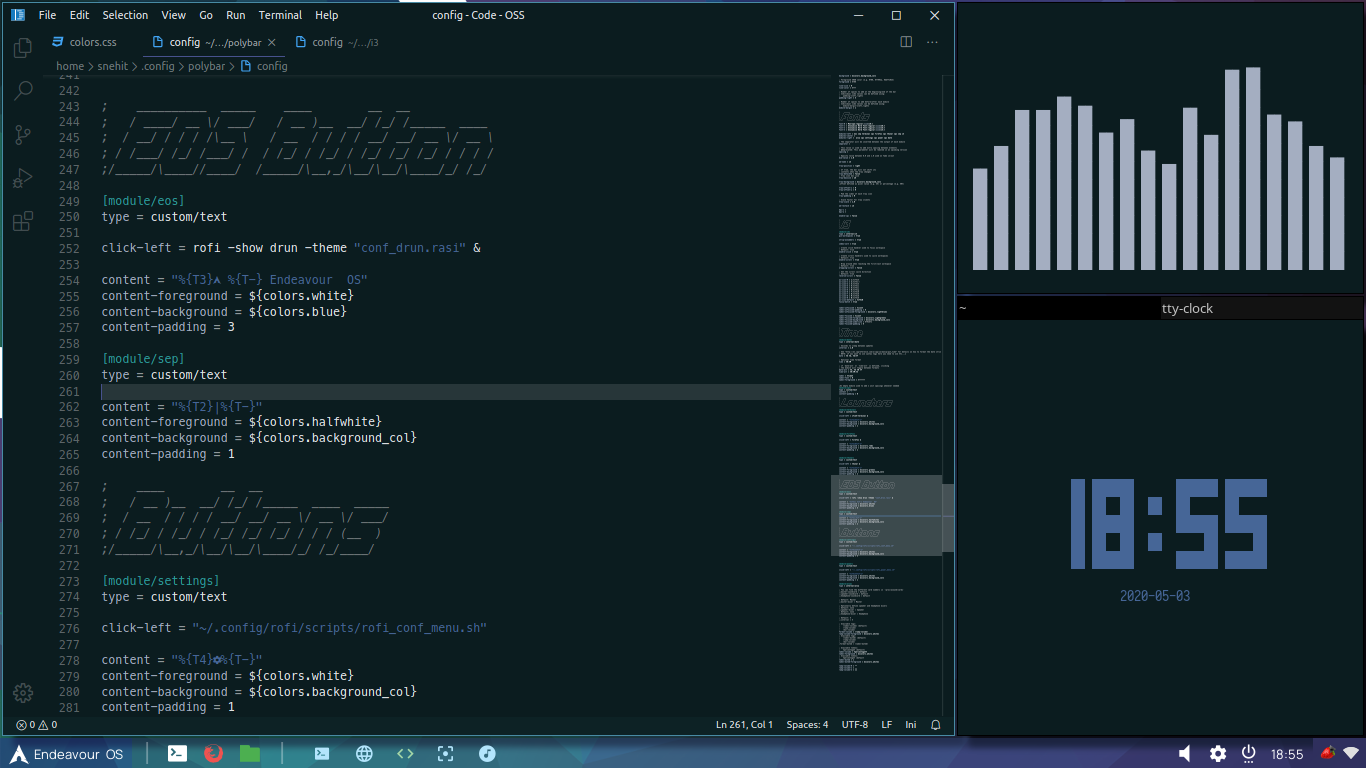Open the Edit menu

tap(79, 15)
